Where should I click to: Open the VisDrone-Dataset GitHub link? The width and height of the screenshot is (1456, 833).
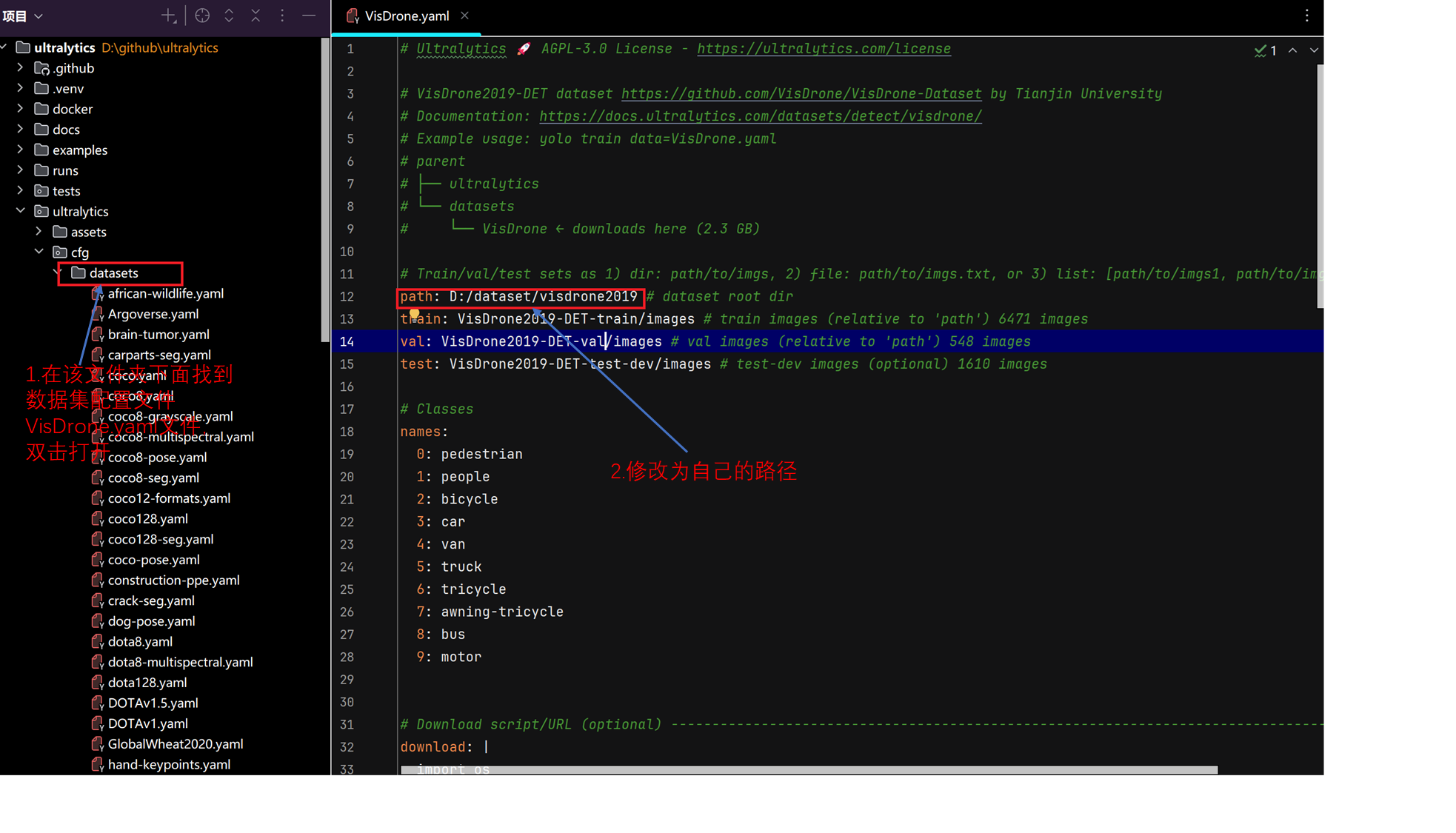[x=801, y=94]
